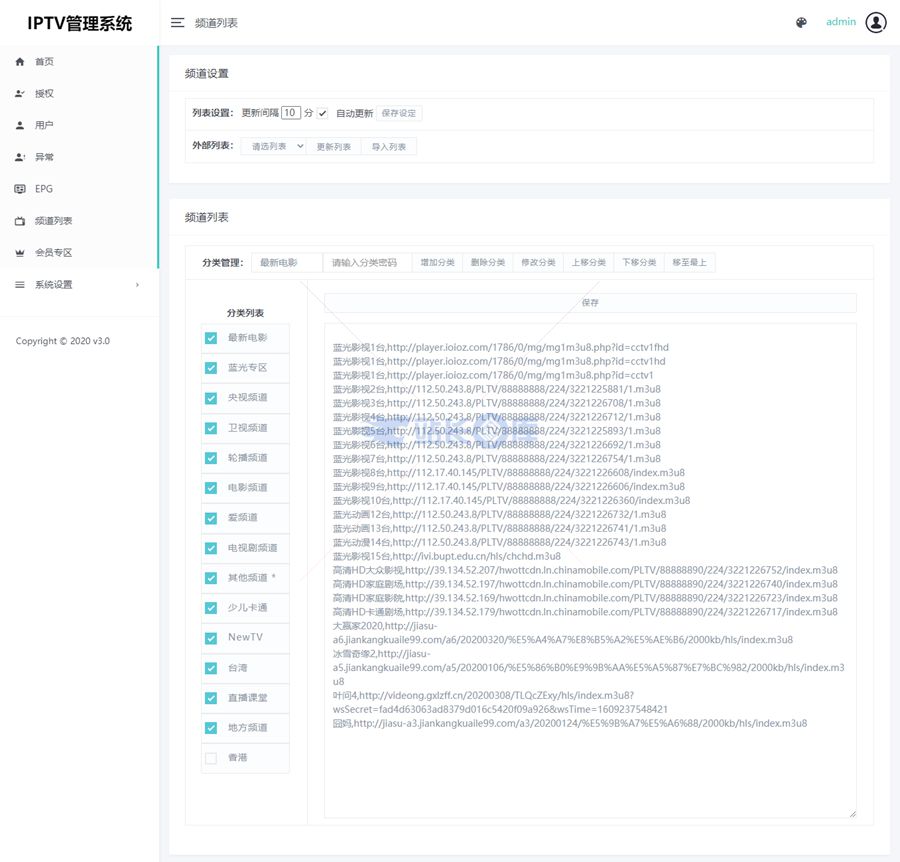Screen dimensions: 900x862
Task: Open the 异常 menu item
Action: [44, 158]
